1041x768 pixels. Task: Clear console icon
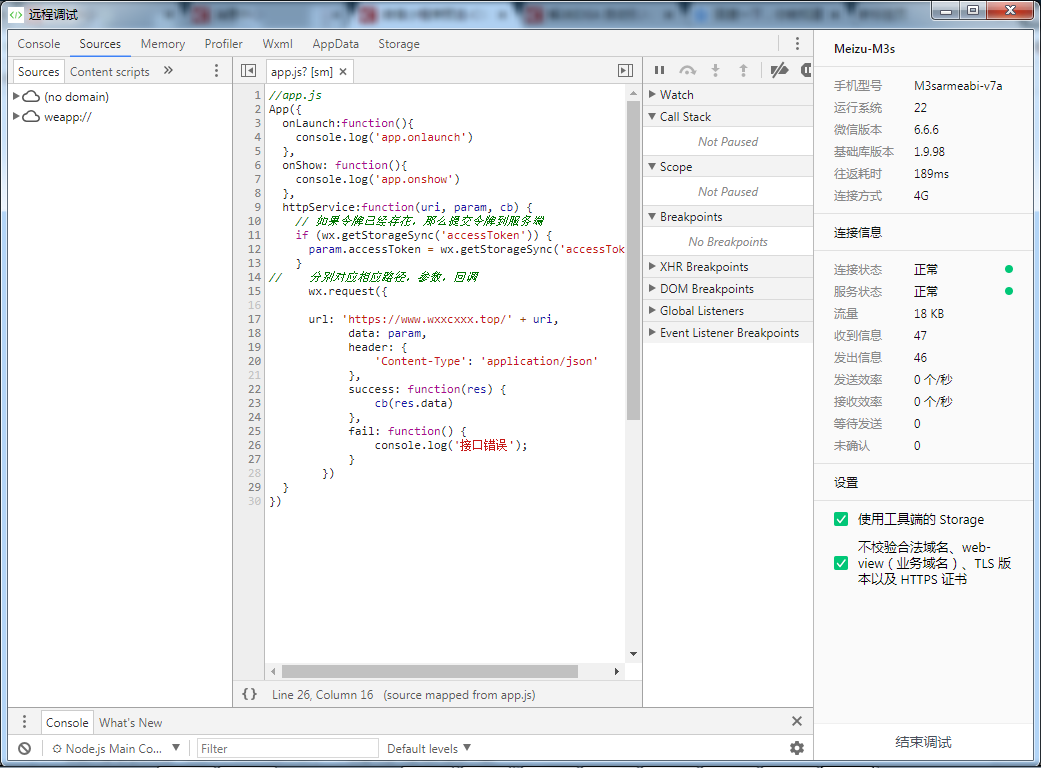pyautogui.click(x=25, y=749)
